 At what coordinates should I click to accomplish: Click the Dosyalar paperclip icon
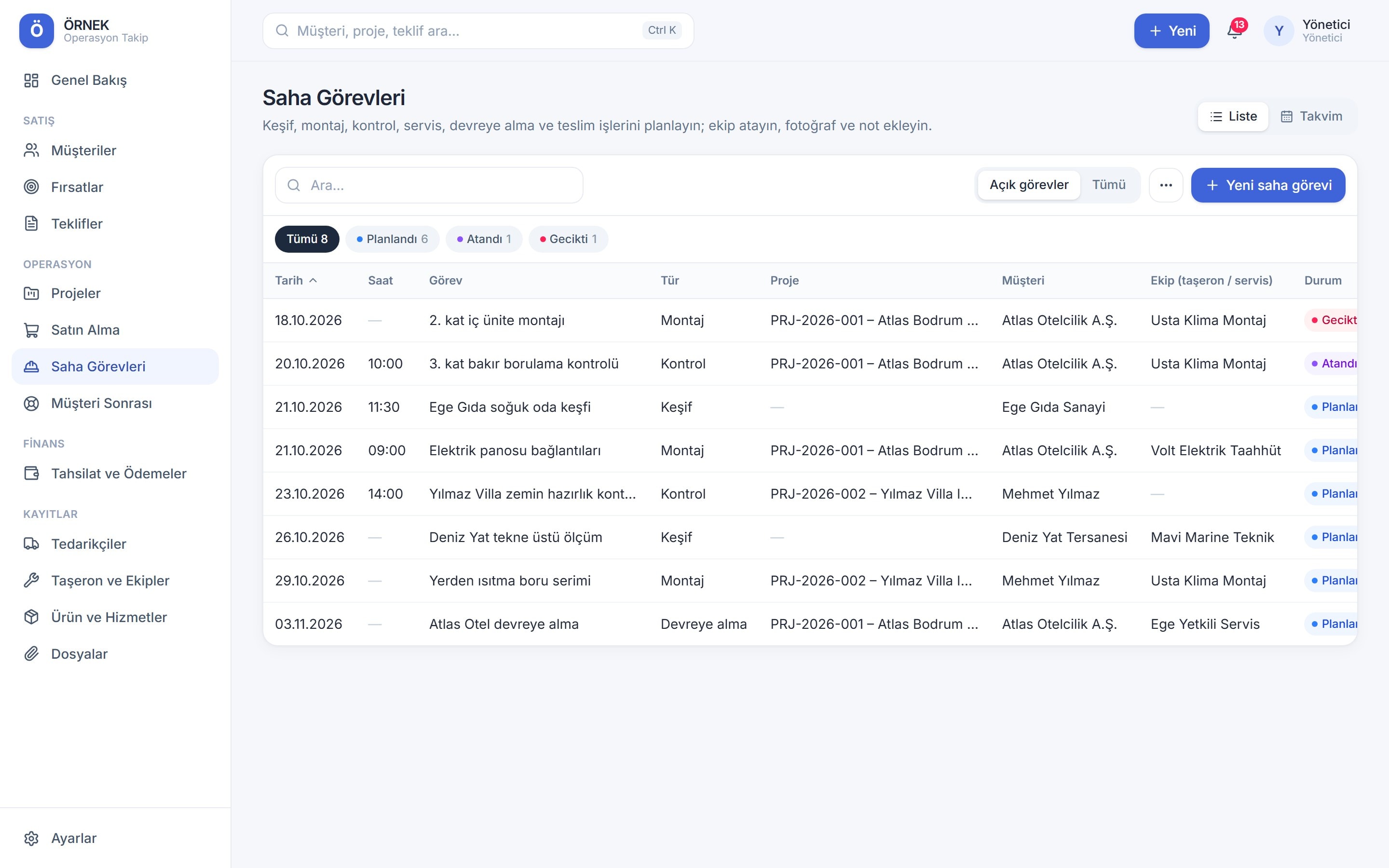pyautogui.click(x=31, y=654)
